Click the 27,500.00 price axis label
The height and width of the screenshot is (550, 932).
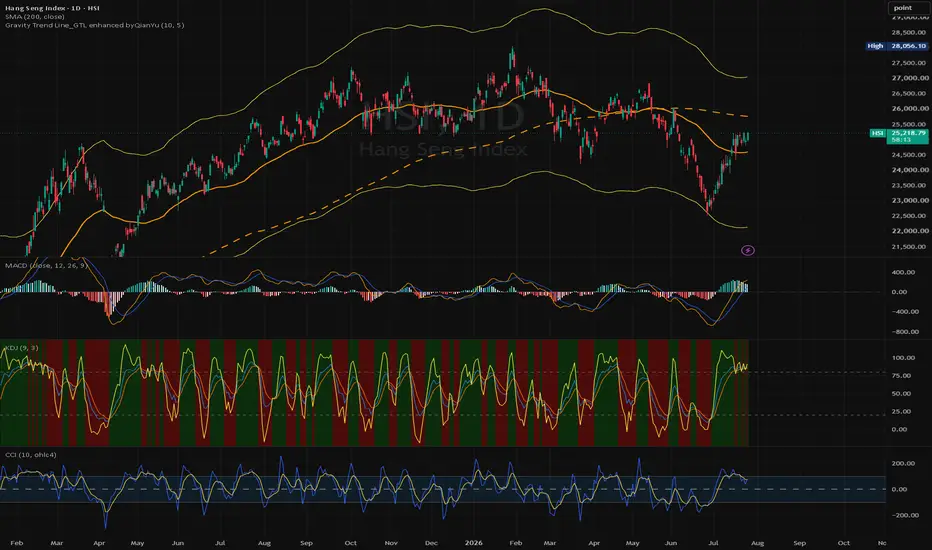pos(910,62)
